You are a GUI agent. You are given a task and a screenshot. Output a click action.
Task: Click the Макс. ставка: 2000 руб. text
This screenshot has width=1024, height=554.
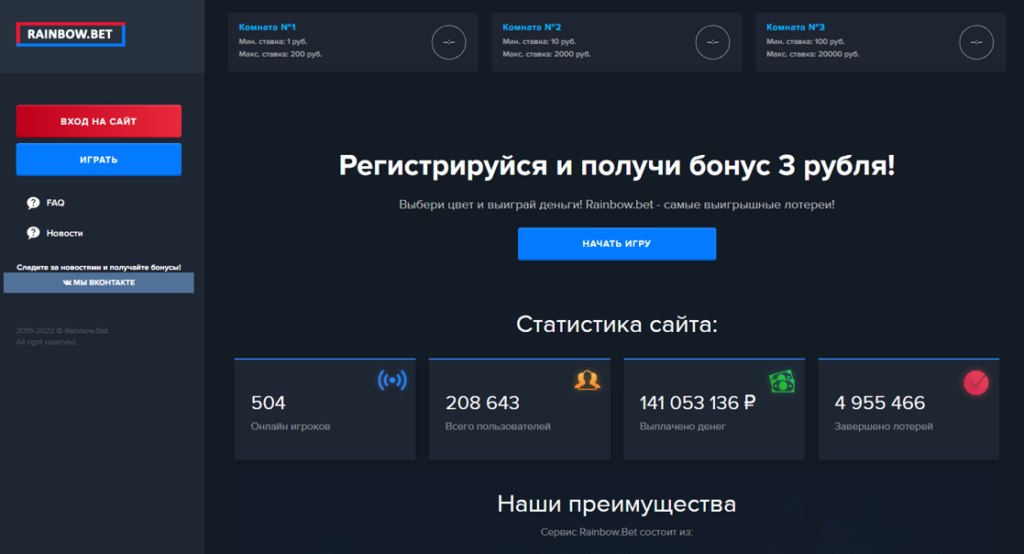pyautogui.click(x=547, y=54)
